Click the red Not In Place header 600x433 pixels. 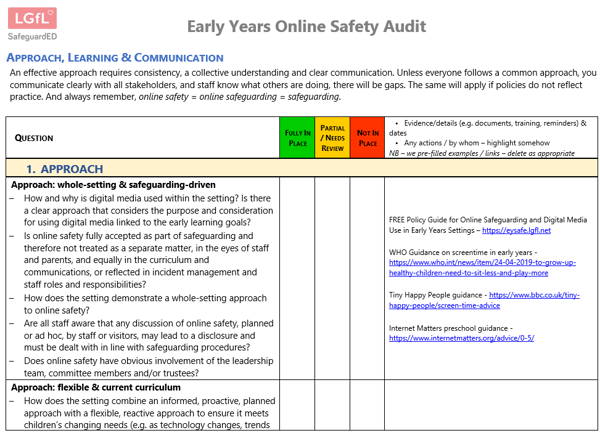[367, 138]
